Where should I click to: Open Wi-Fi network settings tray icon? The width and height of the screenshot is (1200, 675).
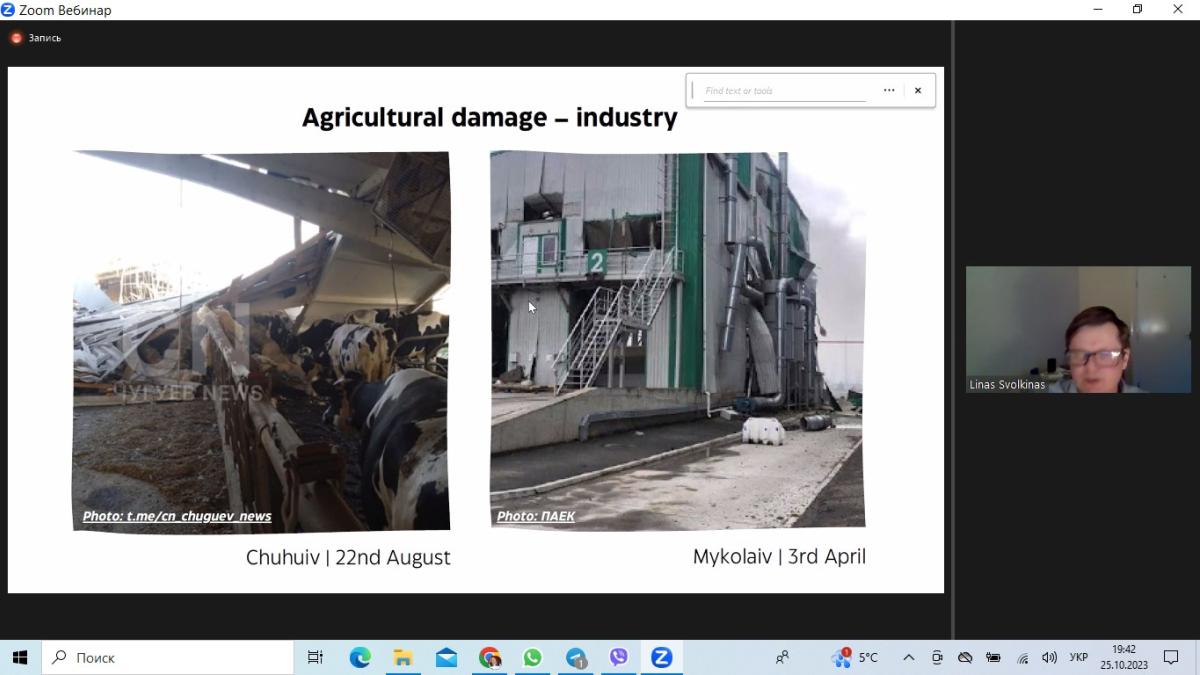coord(1022,657)
